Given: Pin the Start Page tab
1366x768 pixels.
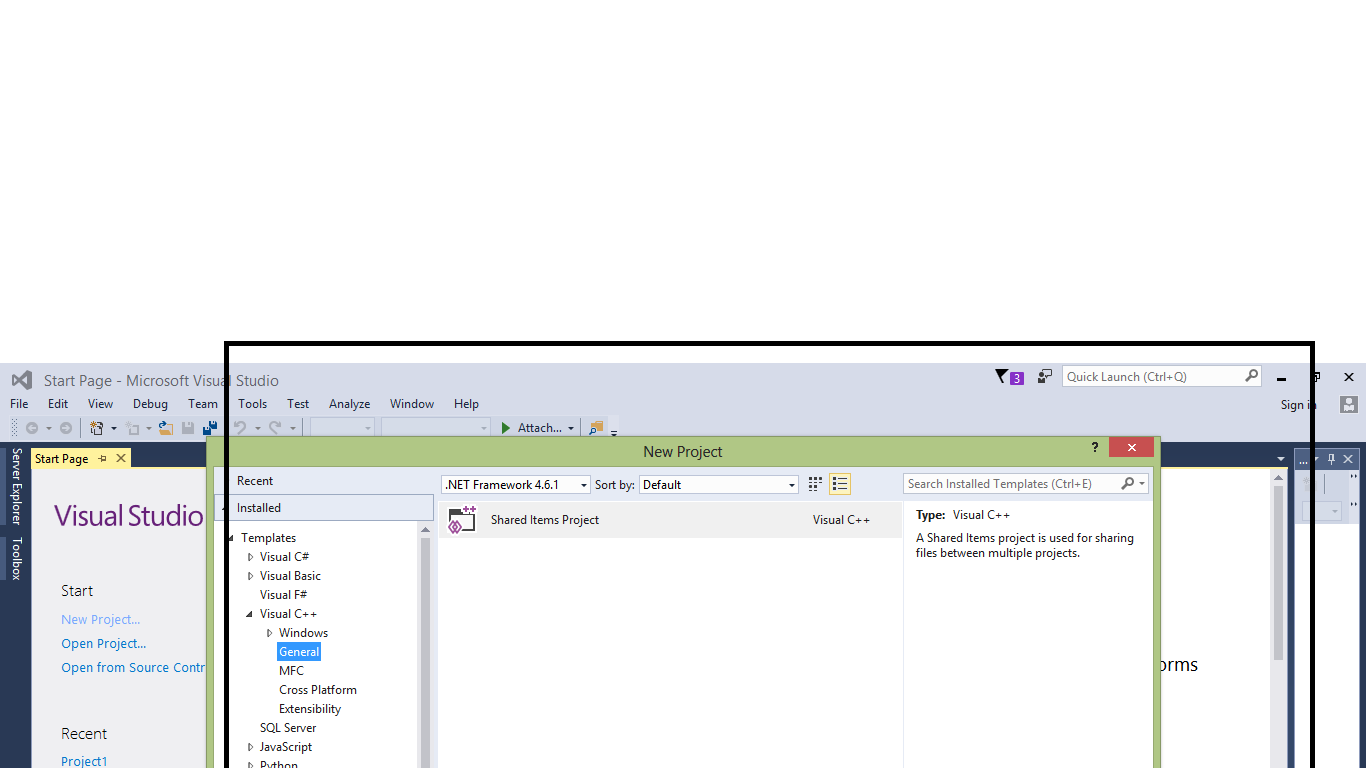Looking at the screenshot, I should 102,458.
